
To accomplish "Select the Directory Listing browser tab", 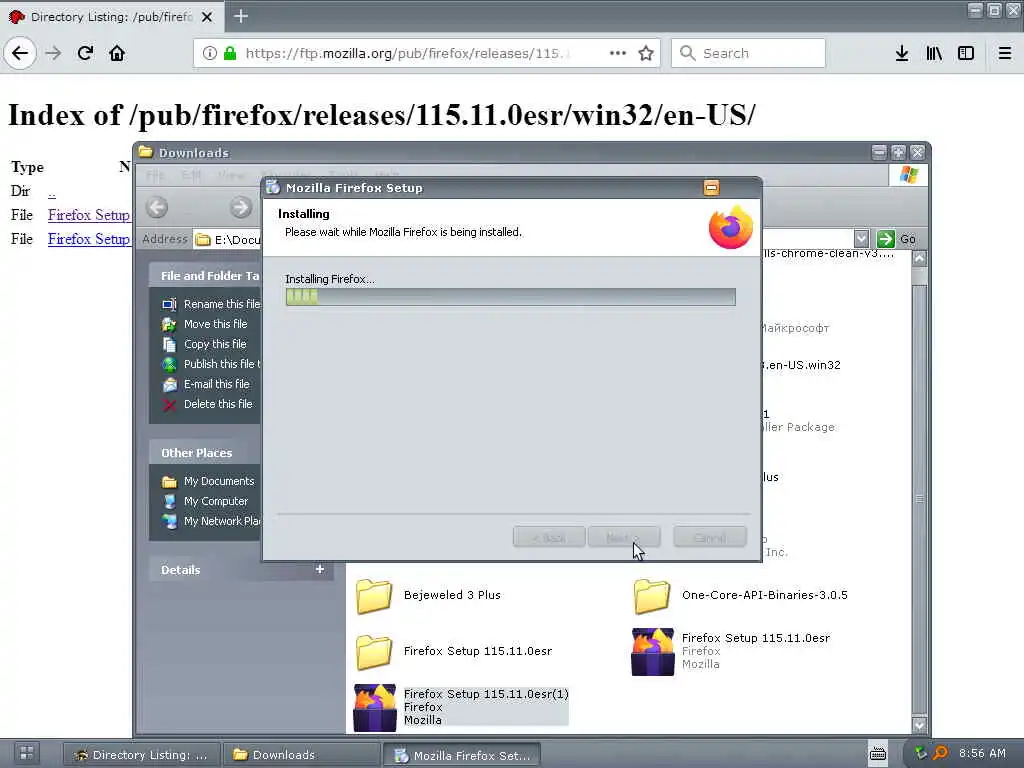I will (112, 17).
